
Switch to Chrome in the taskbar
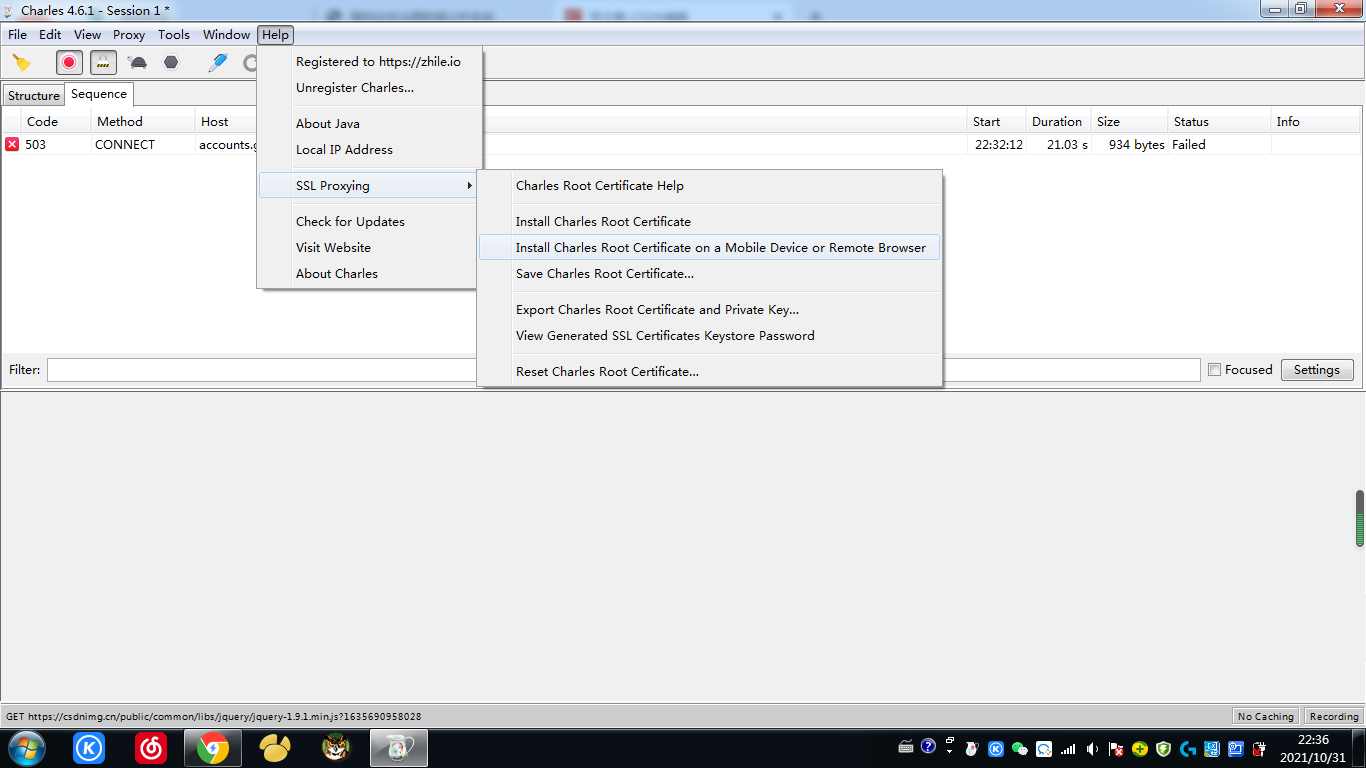pyautogui.click(x=213, y=747)
